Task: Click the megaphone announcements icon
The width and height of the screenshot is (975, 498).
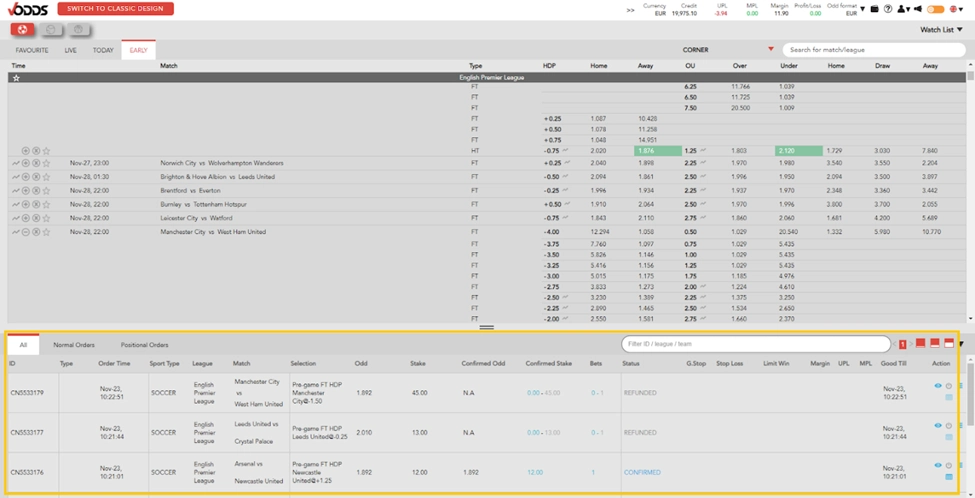Action: pos(918,9)
